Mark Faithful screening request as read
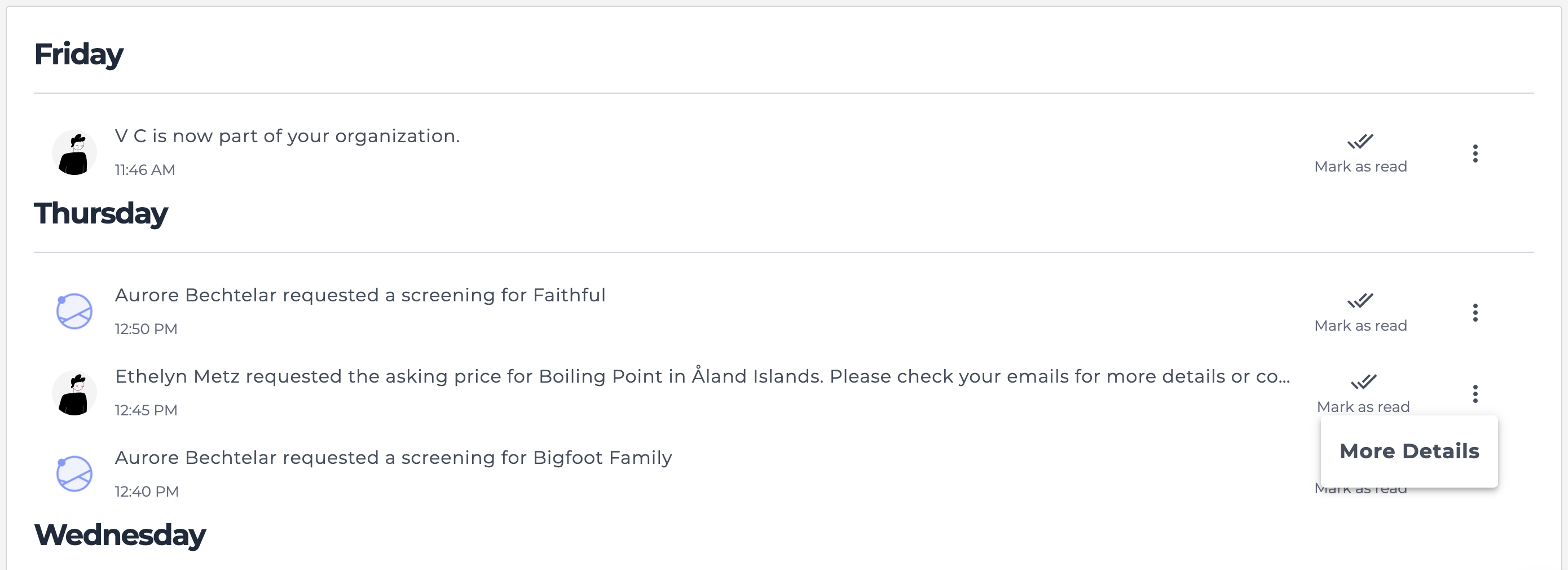 [x=1360, y=325]
